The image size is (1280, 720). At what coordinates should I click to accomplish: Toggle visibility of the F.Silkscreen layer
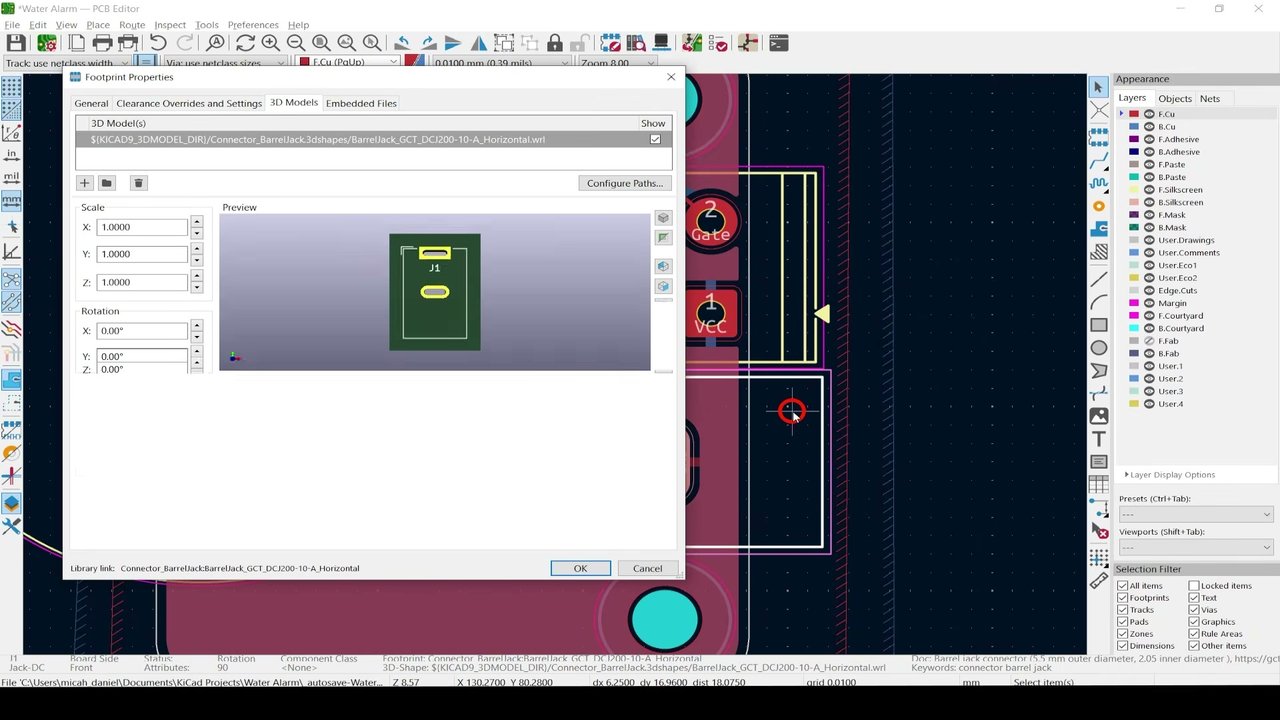click(1149, 190)
